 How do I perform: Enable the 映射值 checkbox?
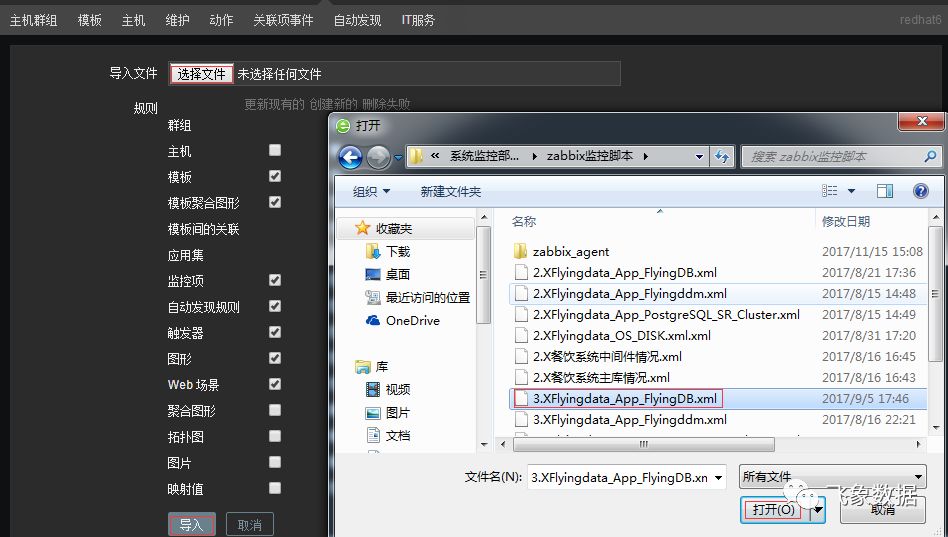(x=274, y=488)
